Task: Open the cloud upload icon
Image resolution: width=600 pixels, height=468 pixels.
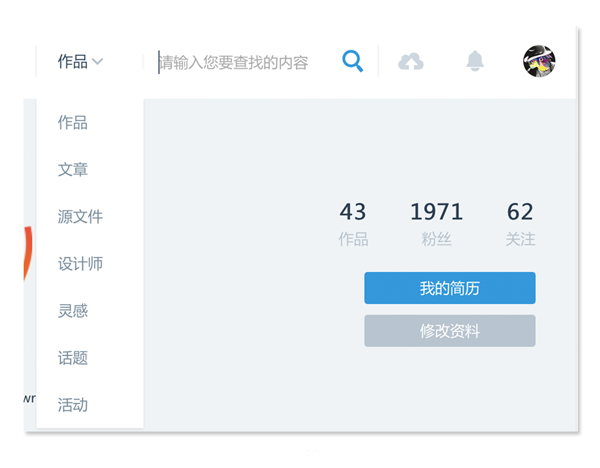Action: [411, 62]
